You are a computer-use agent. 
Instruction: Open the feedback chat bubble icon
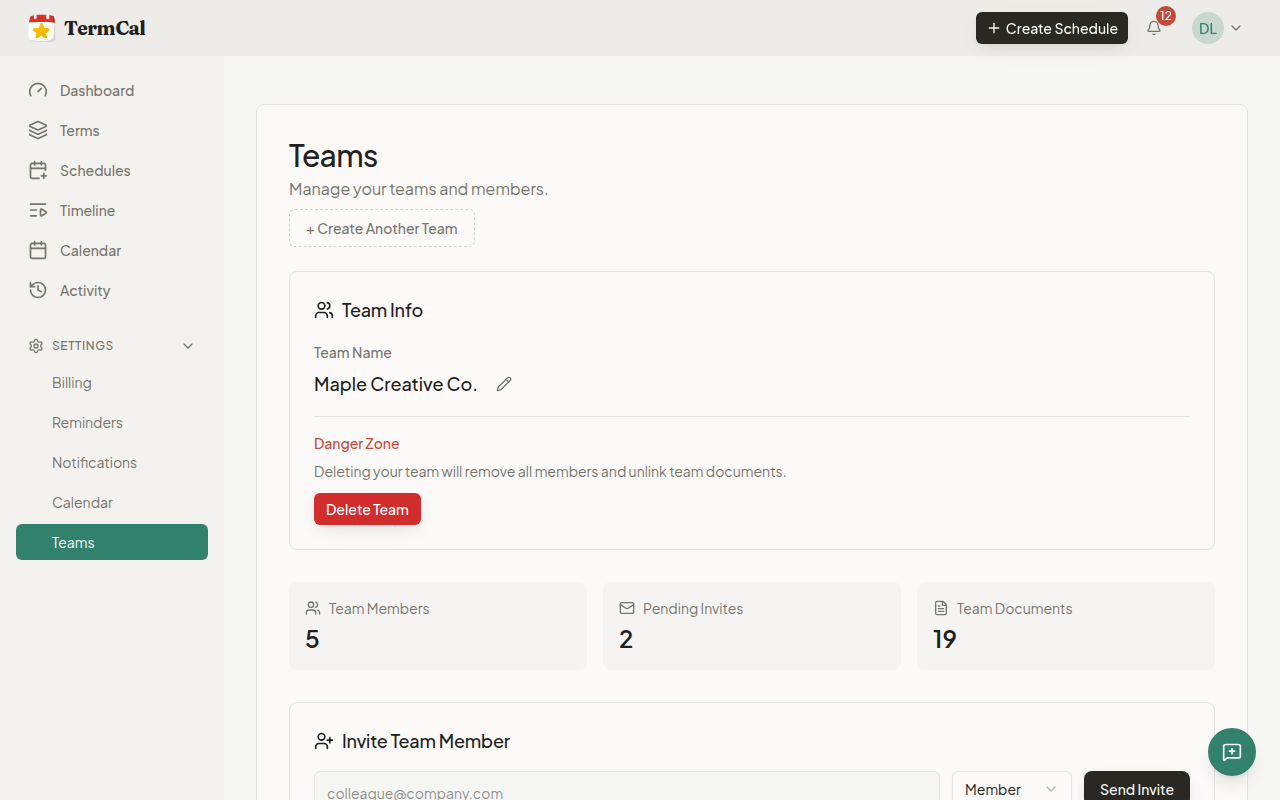(x=1231, y=752)
